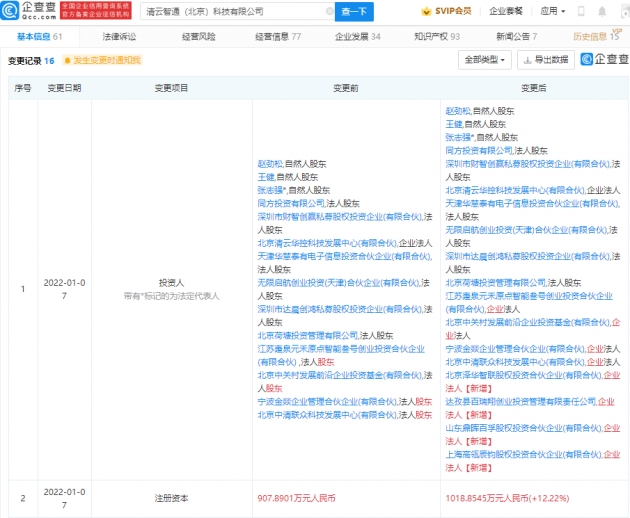Open 无限启航创业投资(天津)合伙企业 link in 变更后 column
630x518 pixels.
click(x=526, y=230)
